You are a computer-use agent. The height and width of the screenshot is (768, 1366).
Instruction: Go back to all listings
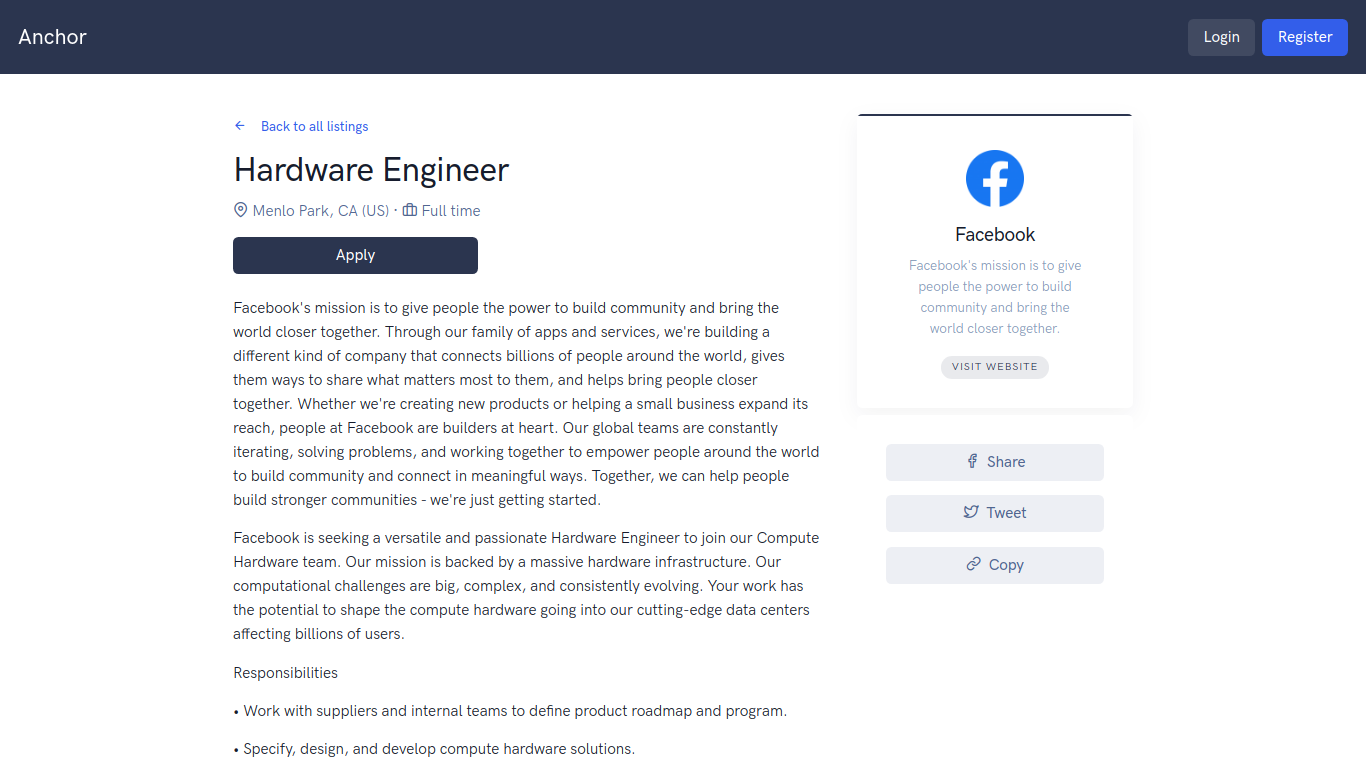(314, 126)
